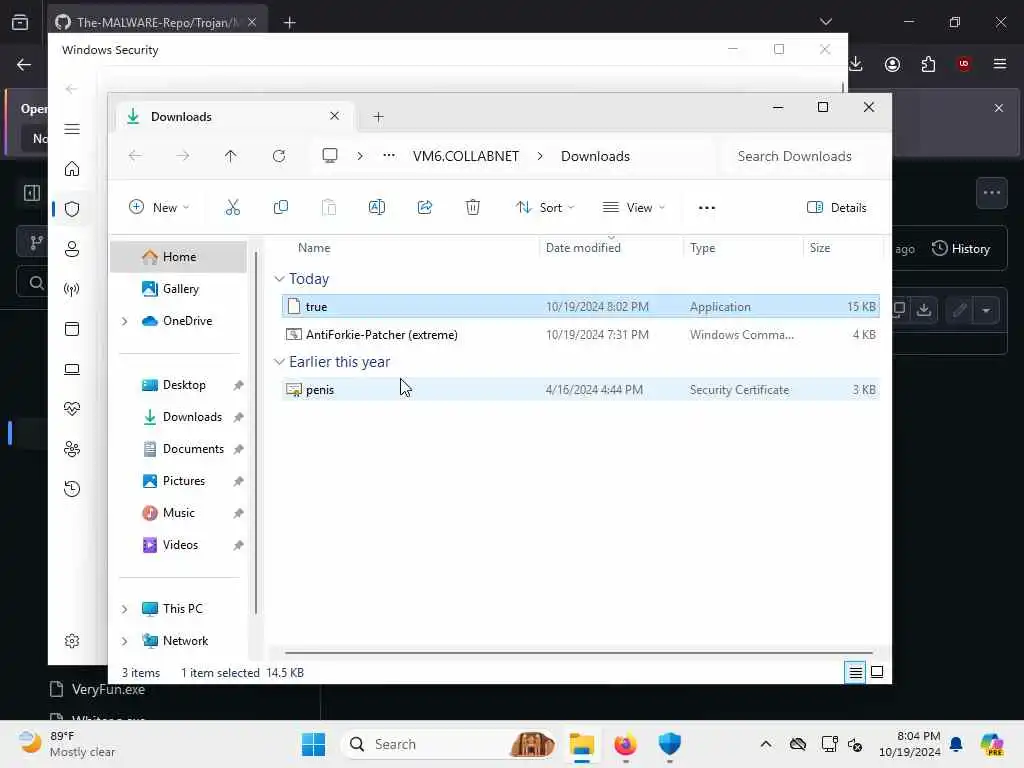
Task: Open File Explorer from the taskbar
Action: pos(581,744)
